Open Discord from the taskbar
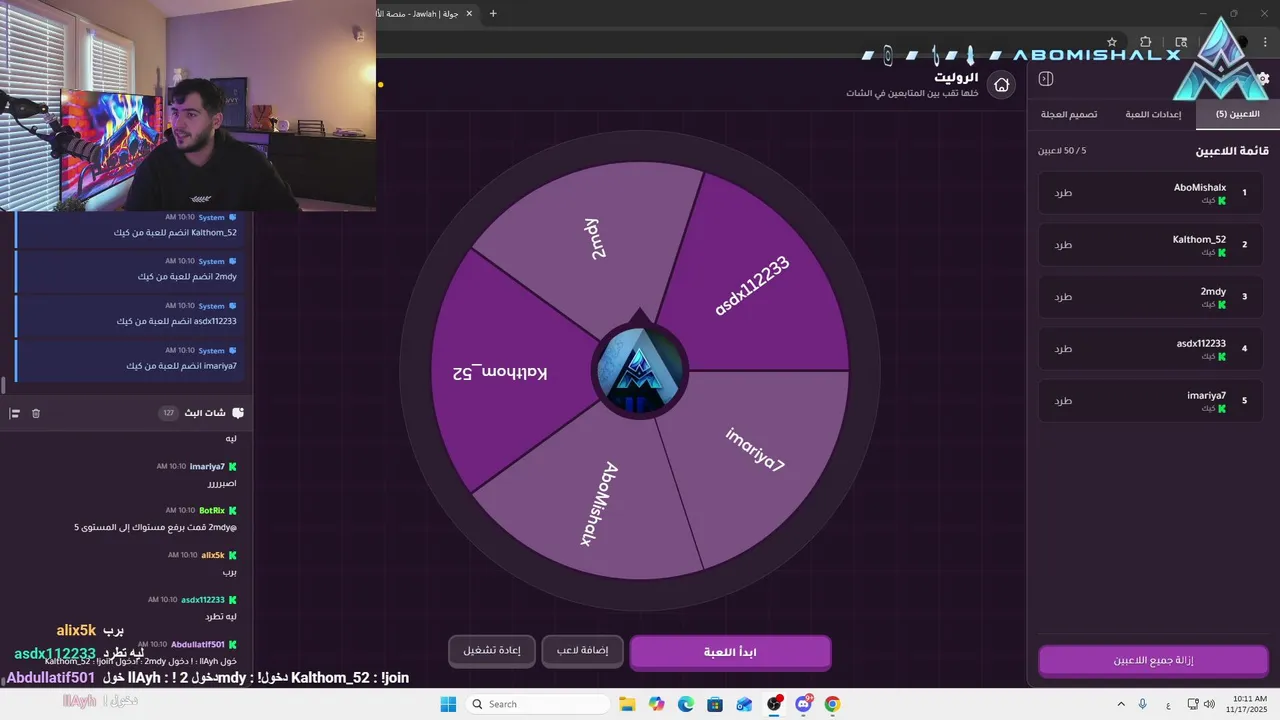 803,704
